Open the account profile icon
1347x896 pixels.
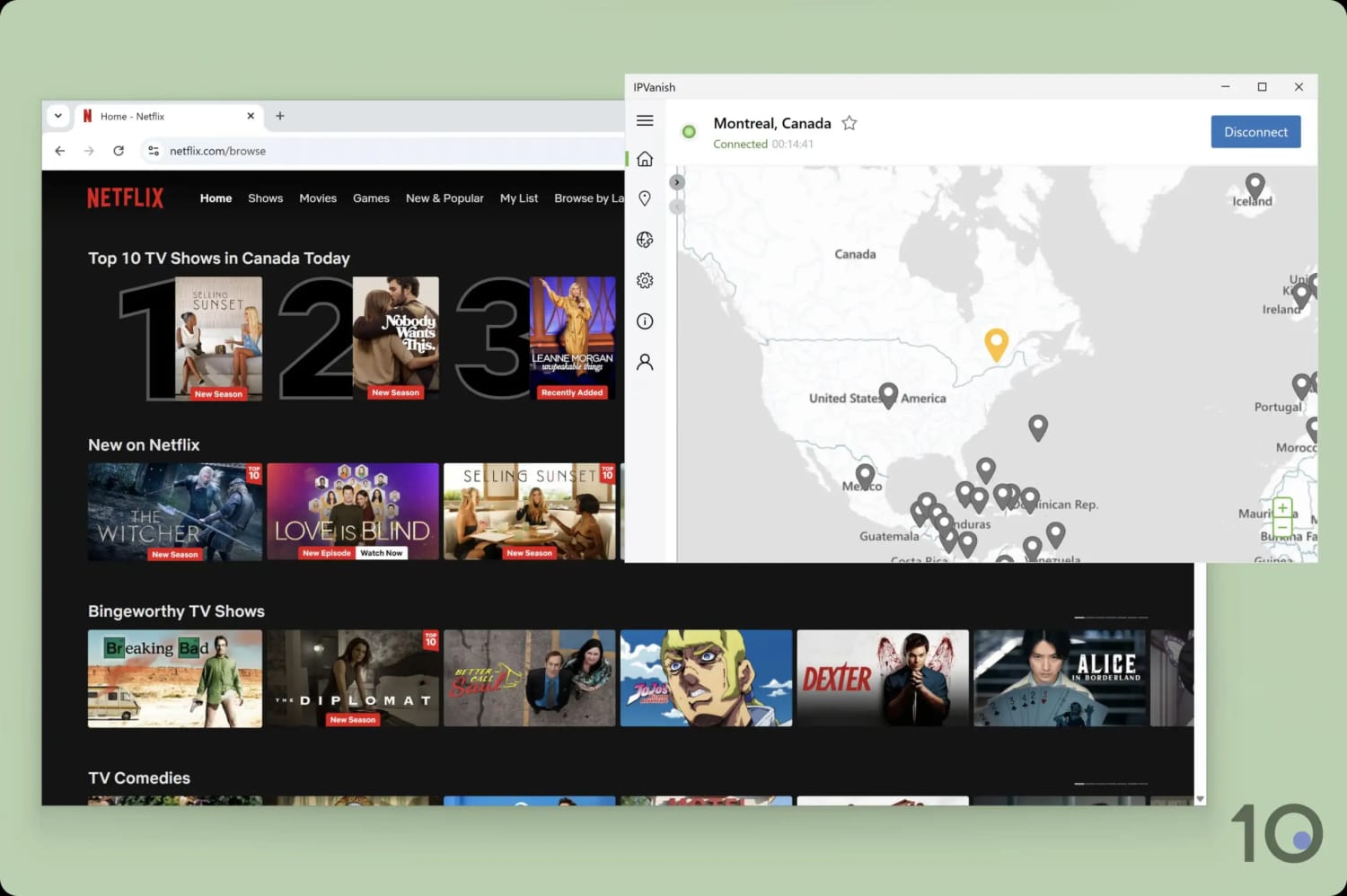[x=645, y=361]
